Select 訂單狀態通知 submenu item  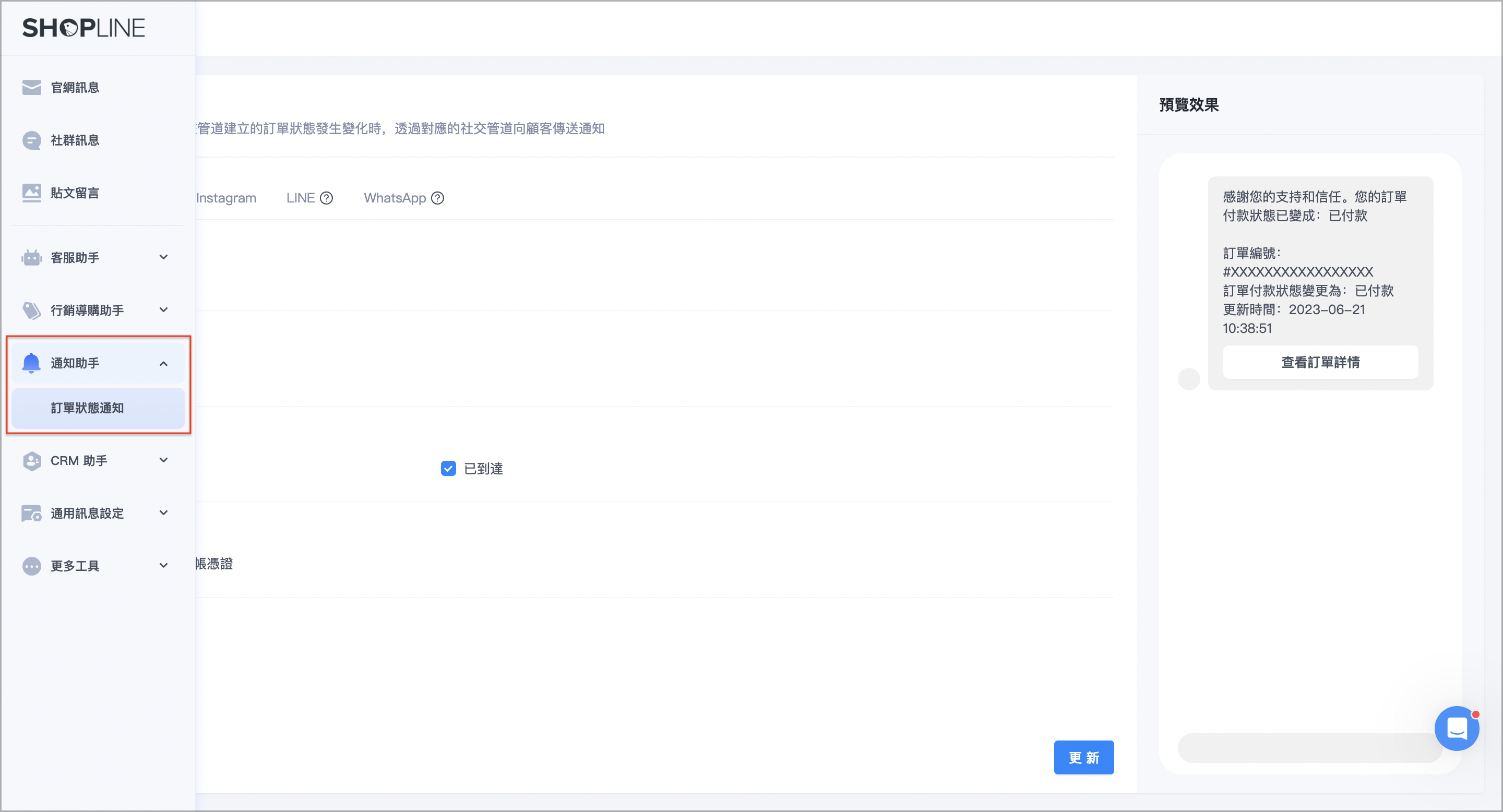(98, 408)
